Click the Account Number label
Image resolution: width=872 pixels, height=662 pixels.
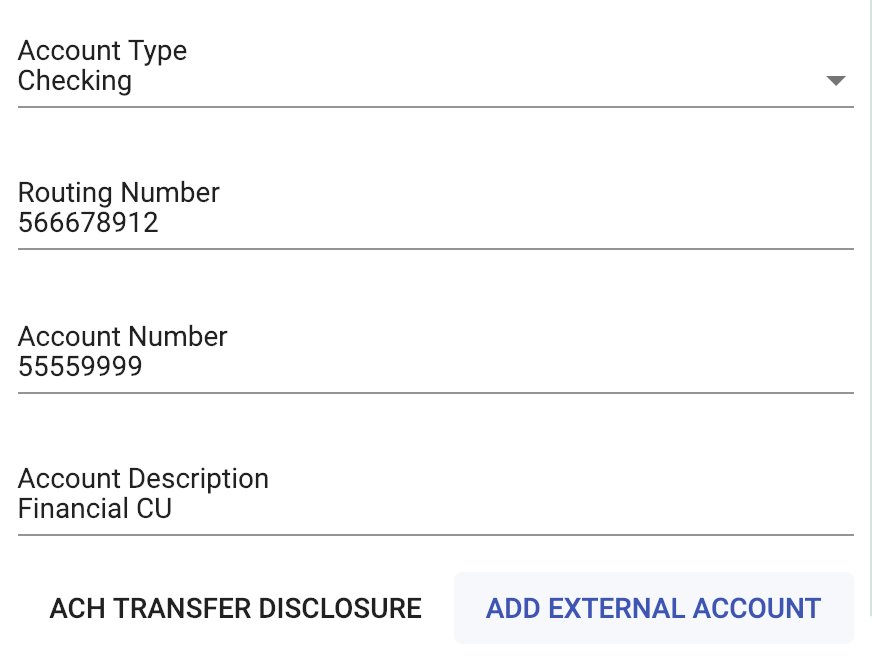pyautogui.click(x=121, y=337)
